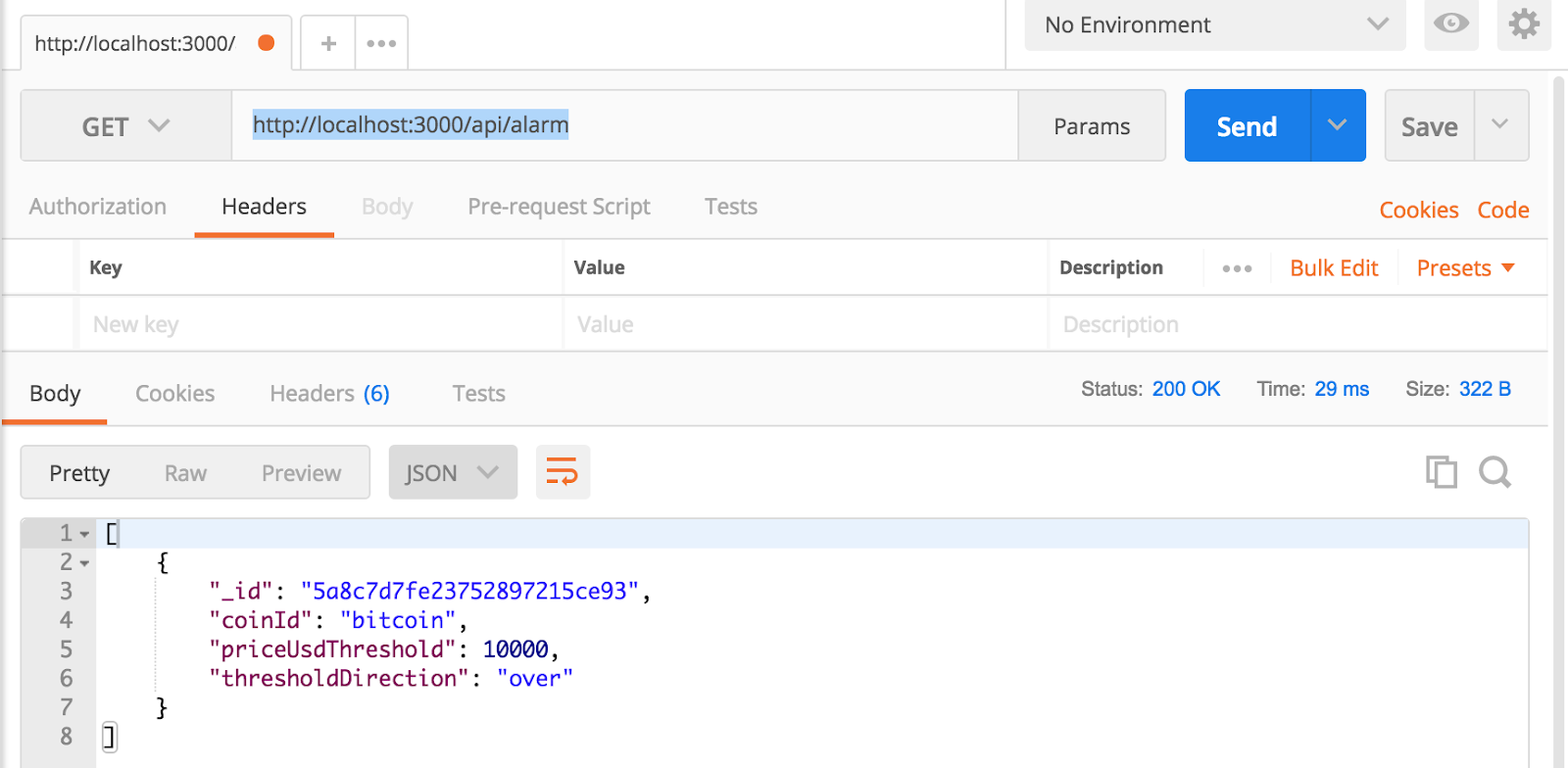Select the response Tests tab
Screen dimensions: 1568x768
[x=478, y=394]
